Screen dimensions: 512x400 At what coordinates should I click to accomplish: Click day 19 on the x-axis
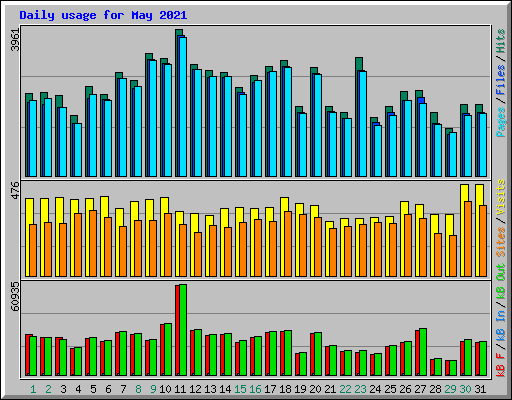click(300, 389)
